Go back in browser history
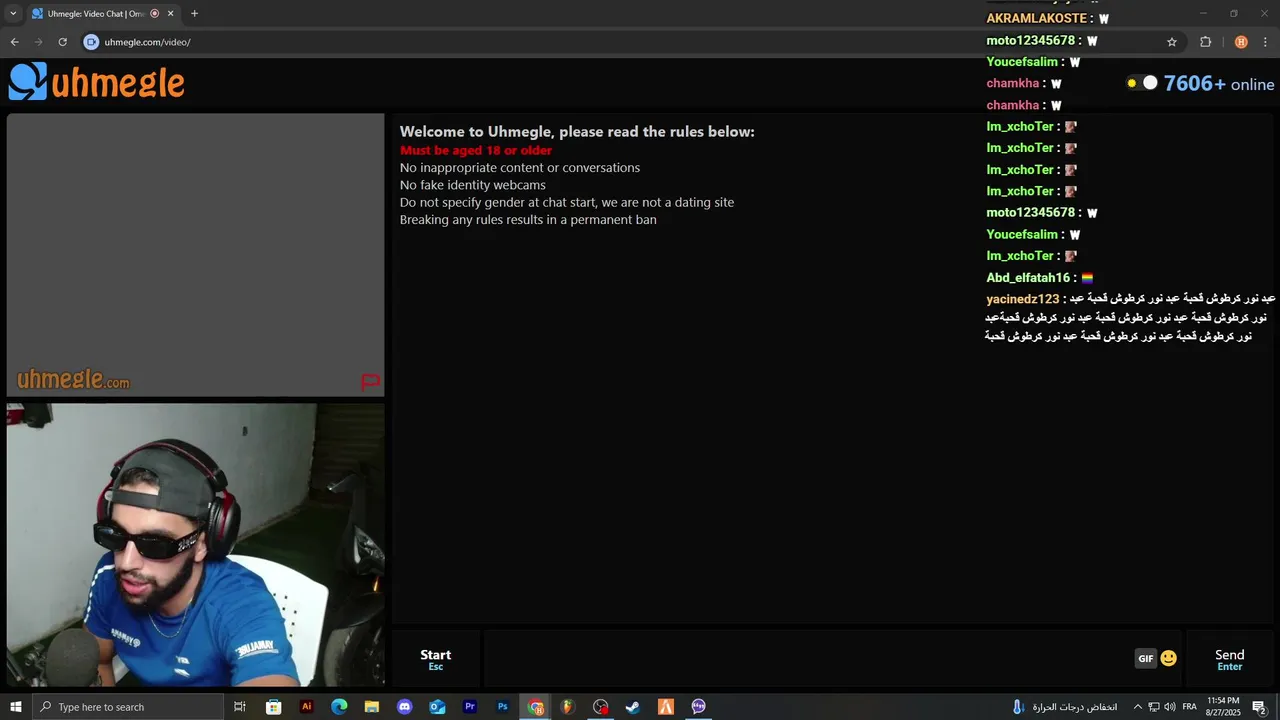Screen dimensions: 1280x720 tap(14, 42)
